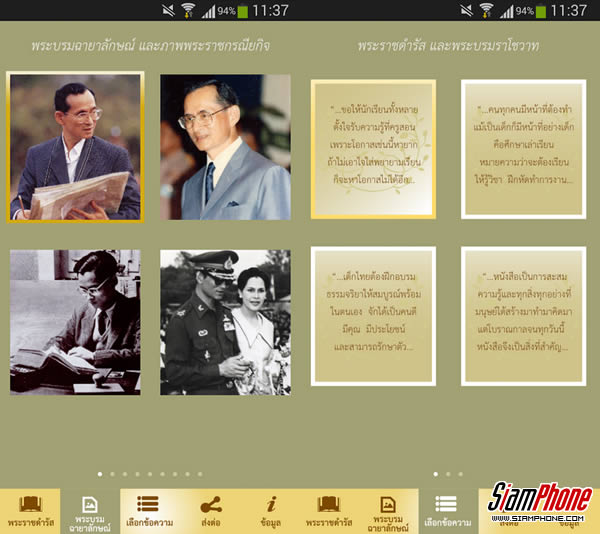Open the portrait photo in gray suit and tie
The image size is (600, 534).
(x=225, y=147)
